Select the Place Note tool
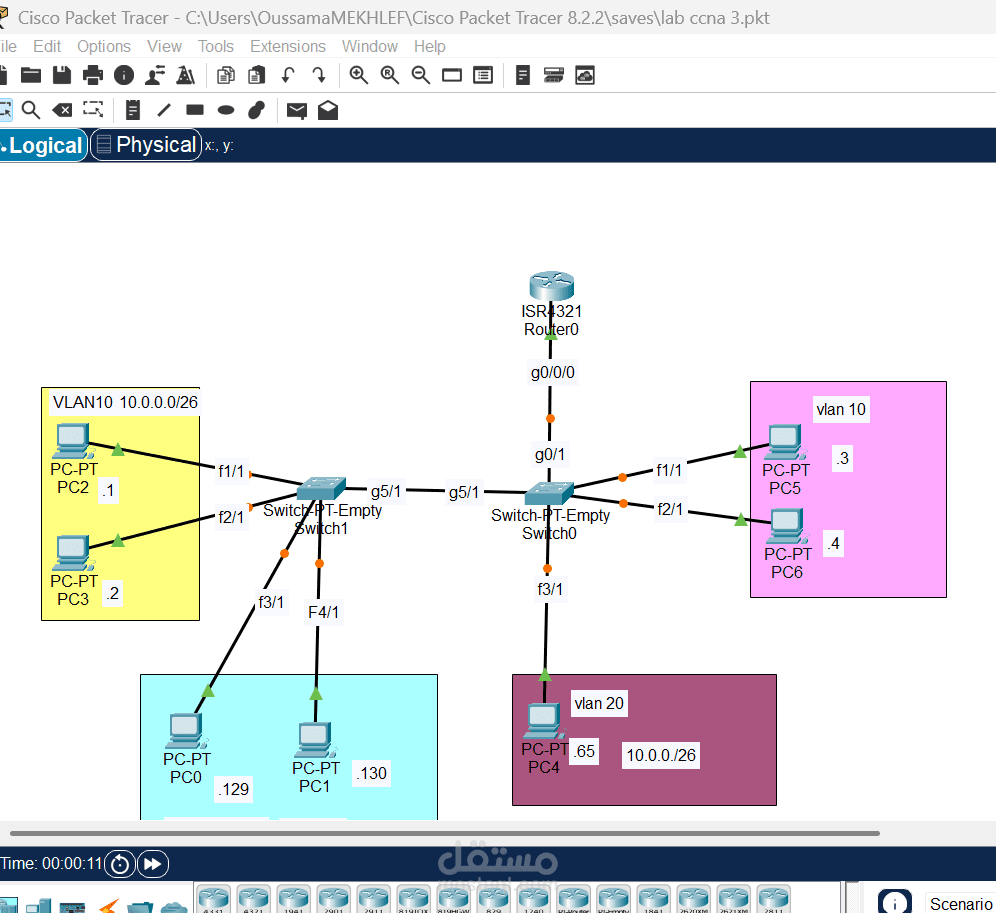Screen dimensions: 996x913 (133, 110)
